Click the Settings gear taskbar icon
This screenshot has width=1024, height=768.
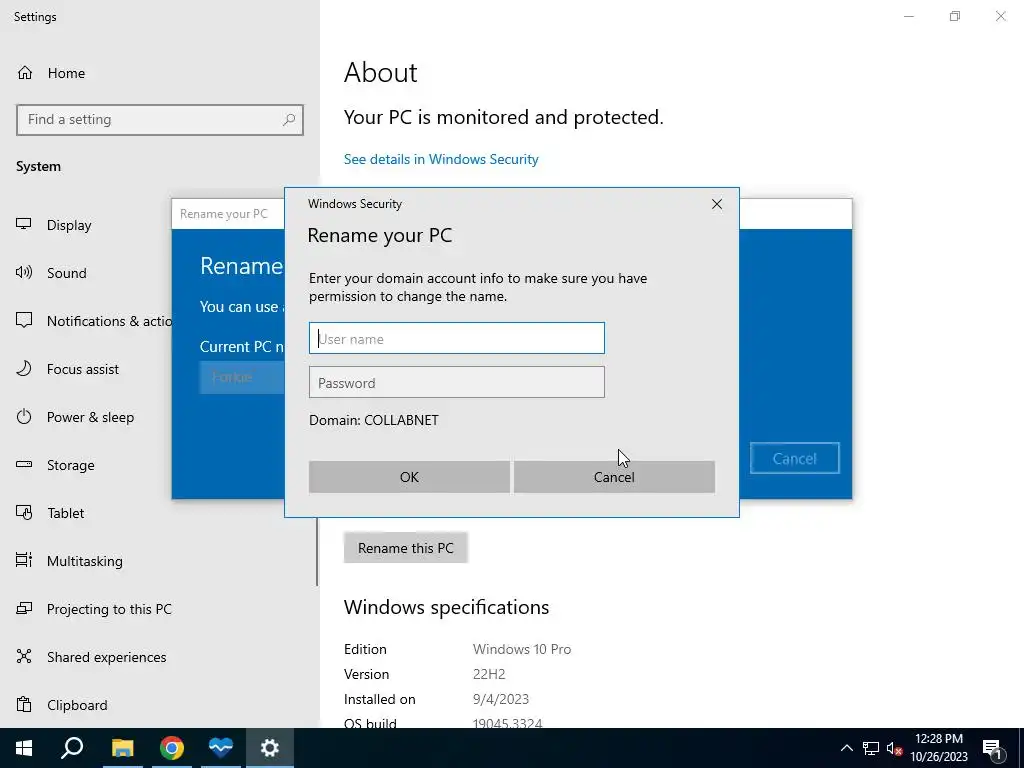(x=270, y=748)
